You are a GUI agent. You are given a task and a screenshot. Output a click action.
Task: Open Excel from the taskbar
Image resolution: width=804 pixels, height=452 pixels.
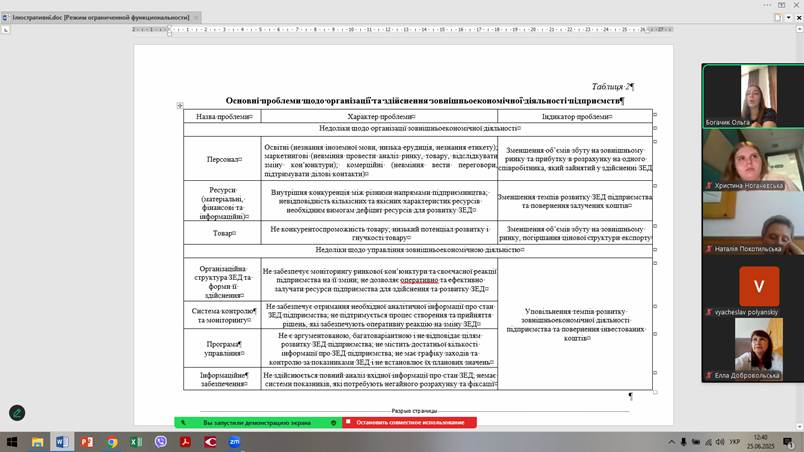pos(136,441)
